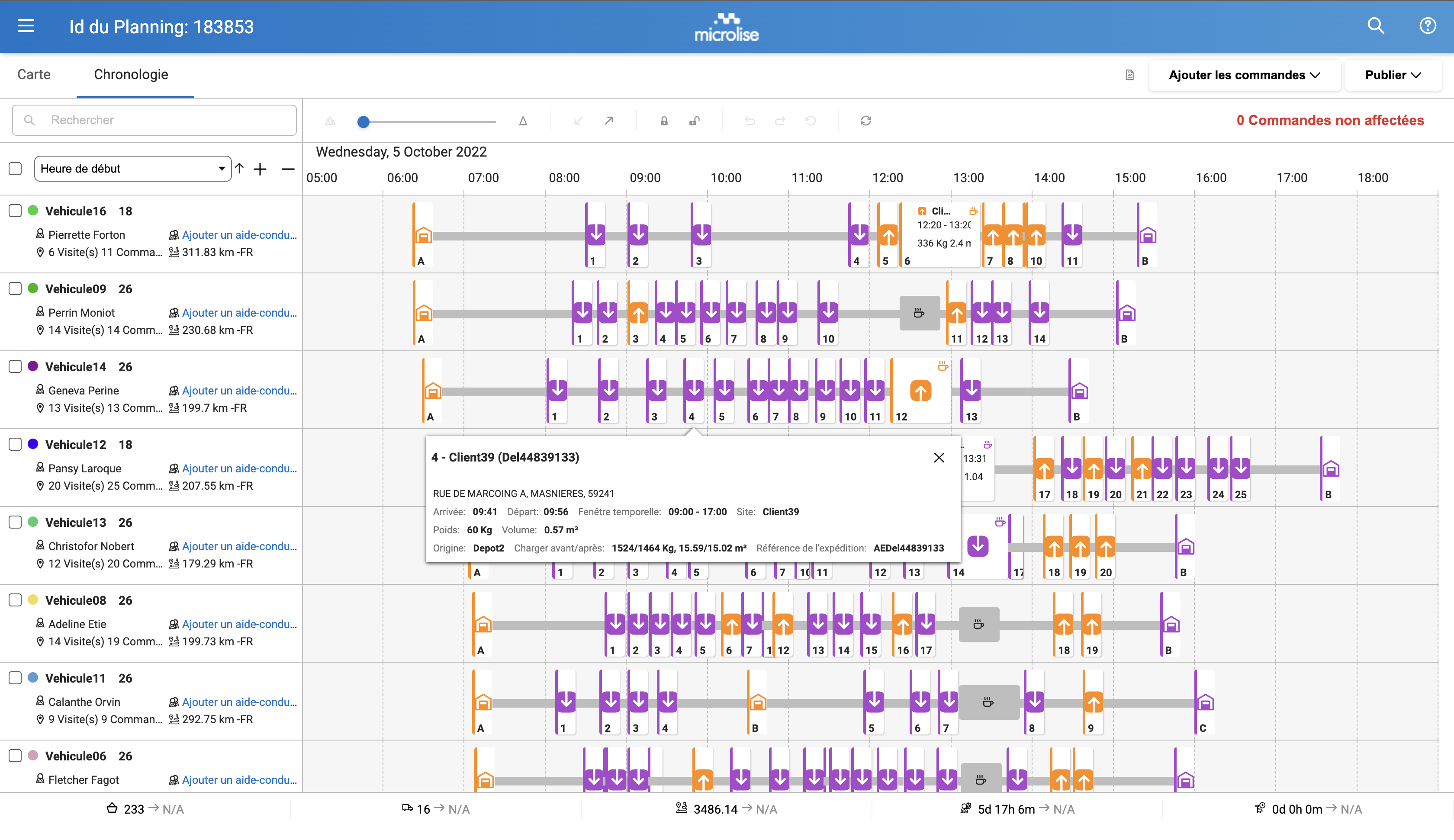
Task: Click the coffee break block on Vehicule08
Action: pos(978,625)
